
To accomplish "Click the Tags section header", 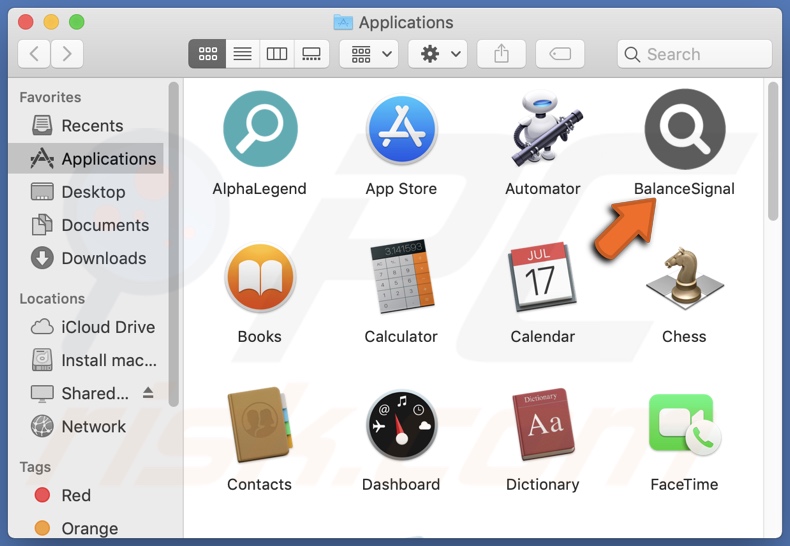I will [x=35, y=467].
